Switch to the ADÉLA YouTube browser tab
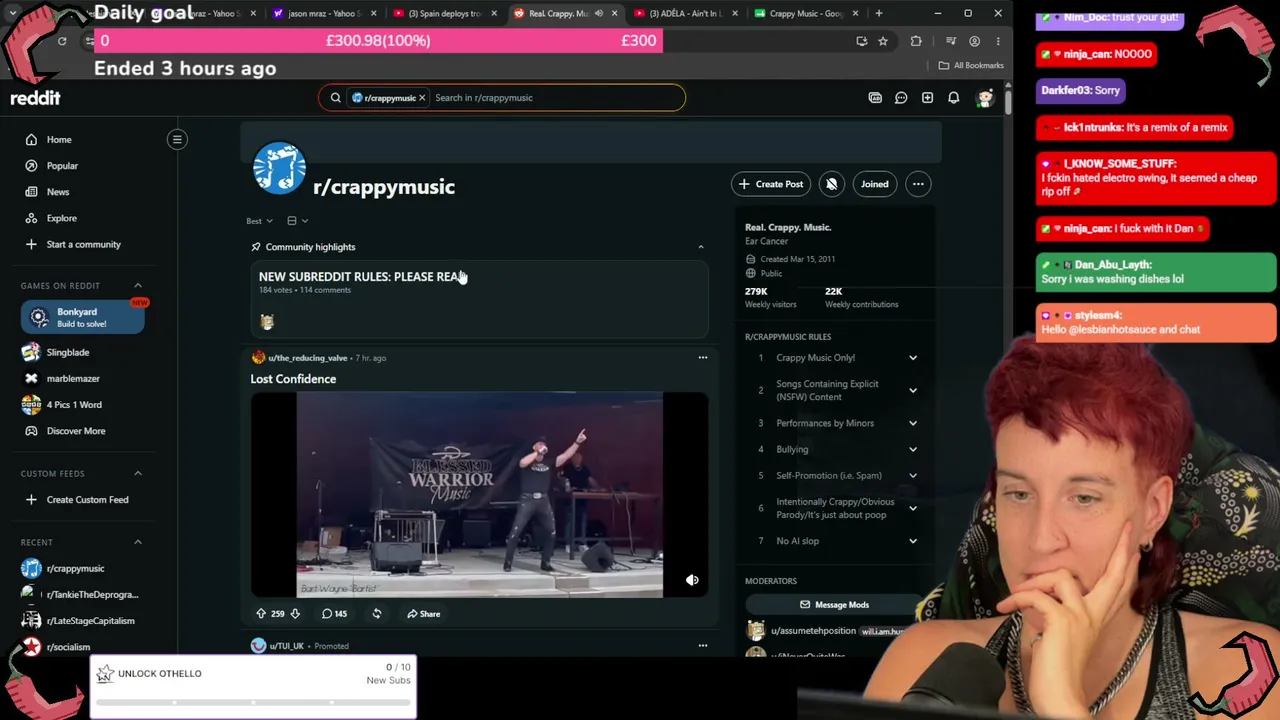 (684, 13)
